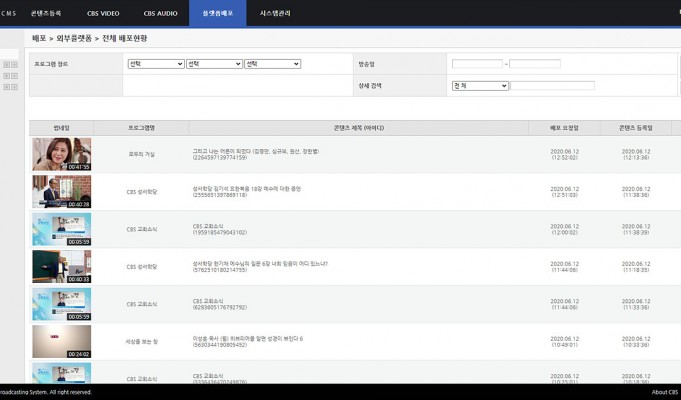Click the 상세 검색 keyword text field

[552, 86]
